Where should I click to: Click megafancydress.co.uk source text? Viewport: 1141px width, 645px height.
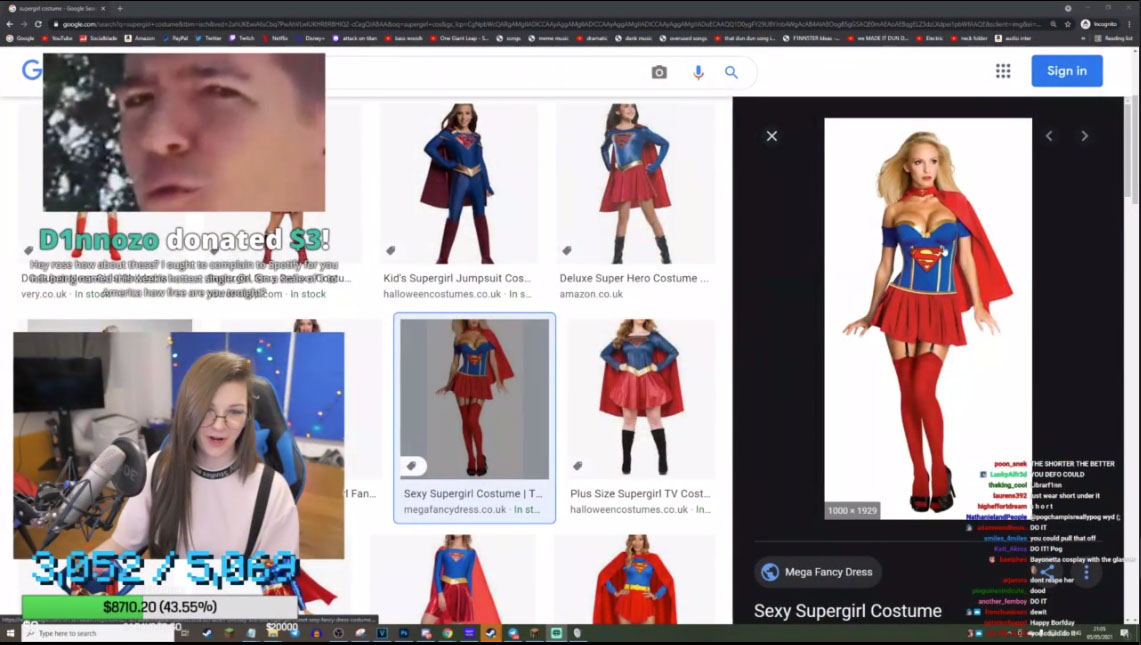(455, 510)
